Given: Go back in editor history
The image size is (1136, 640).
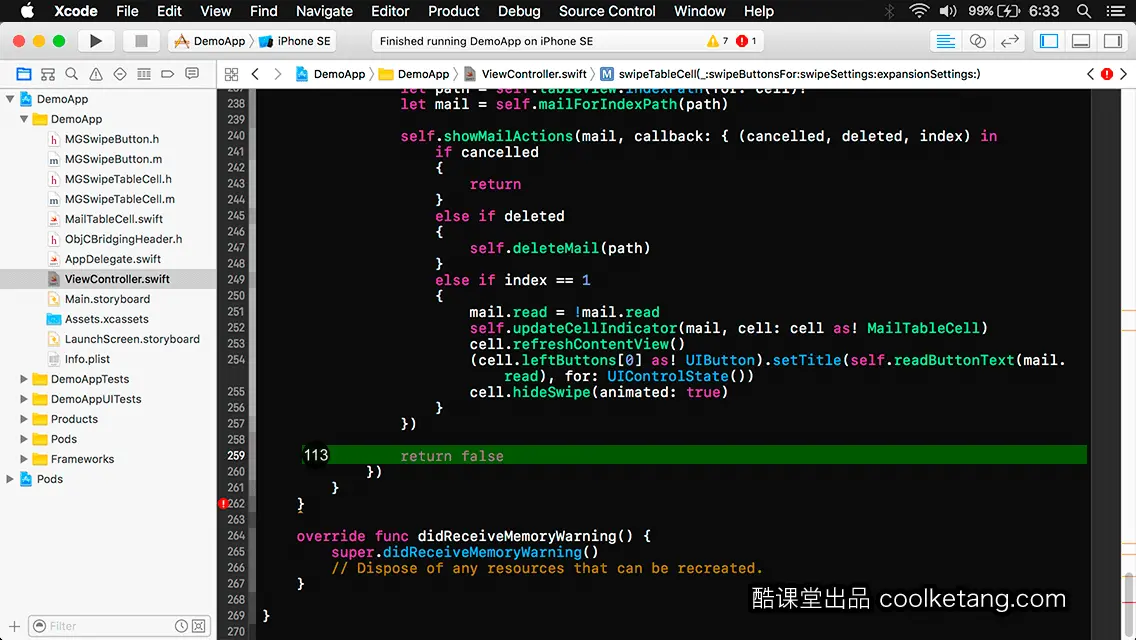Looking at the screenshot, I should tap(255, 74).
